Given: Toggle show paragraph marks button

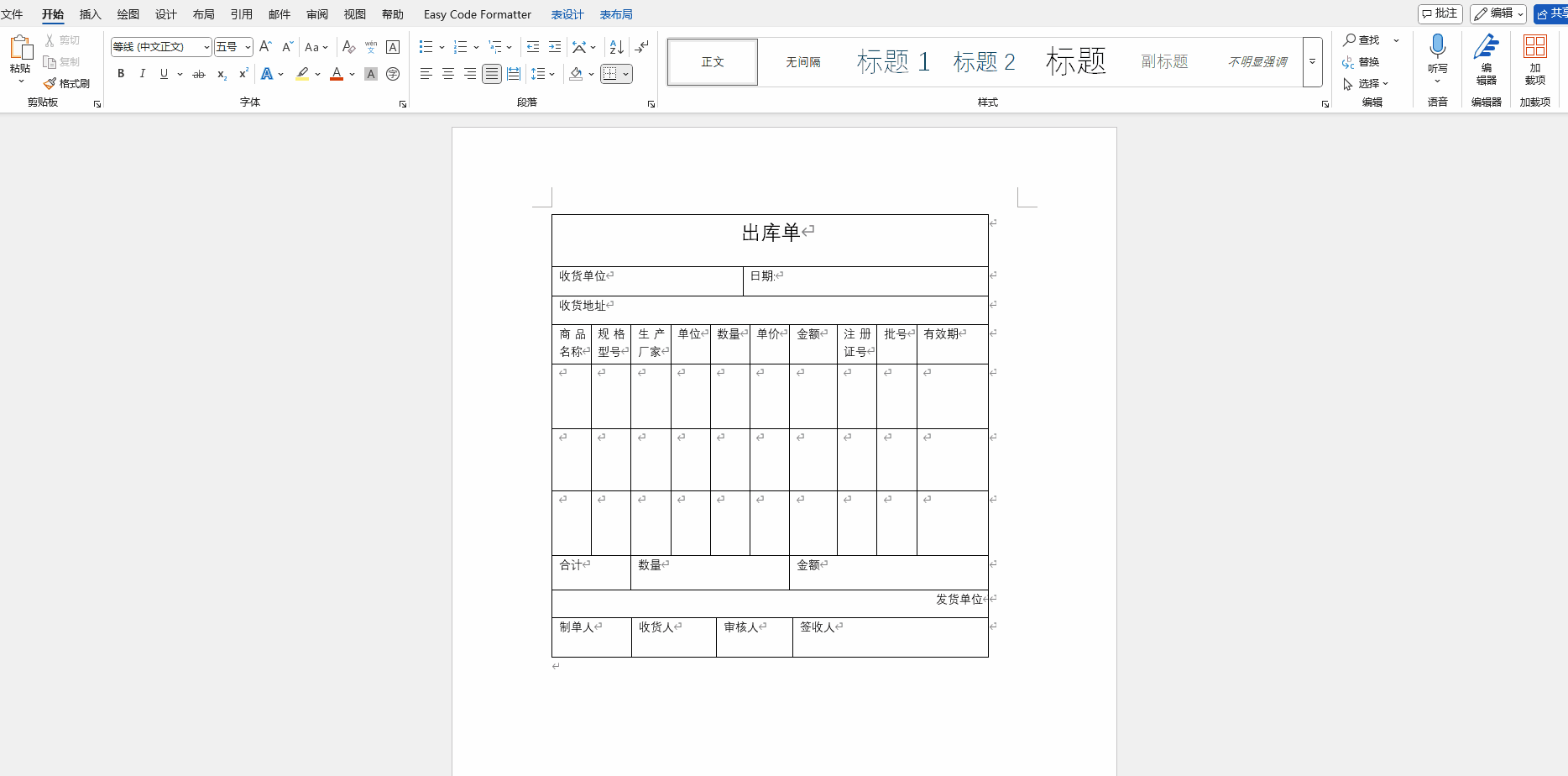Looking at the screenshot, I should pyautogui.click(x=642, y=47).
